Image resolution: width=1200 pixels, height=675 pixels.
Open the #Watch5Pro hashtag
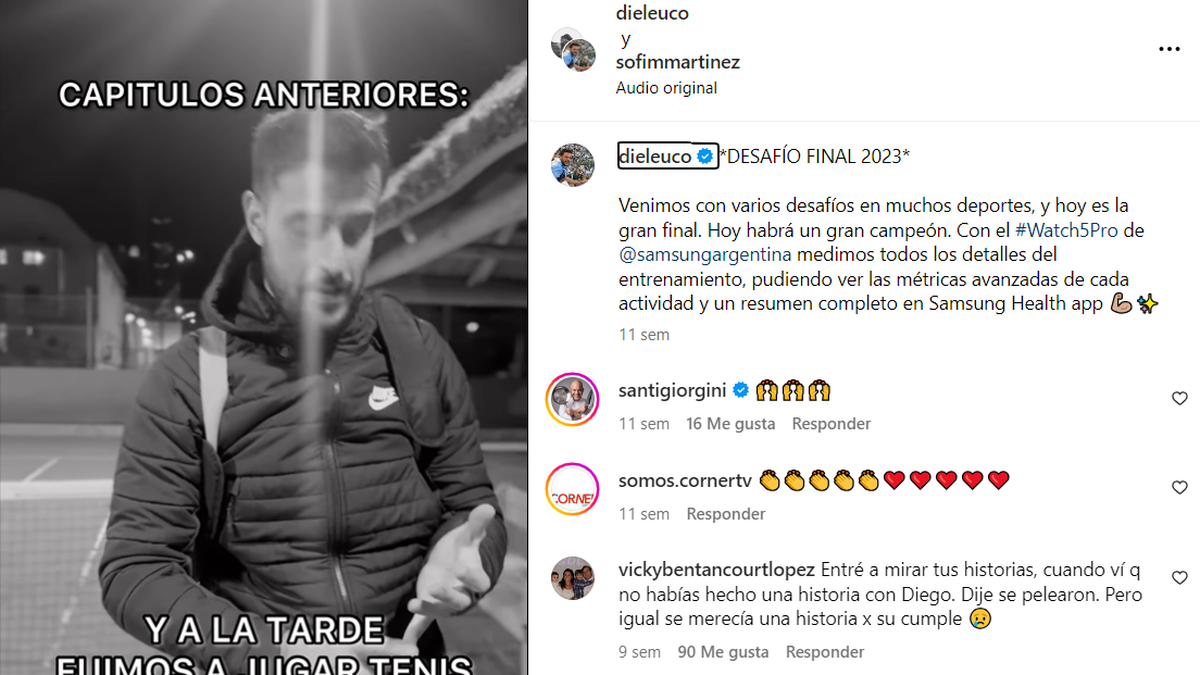click(1064, 230)
